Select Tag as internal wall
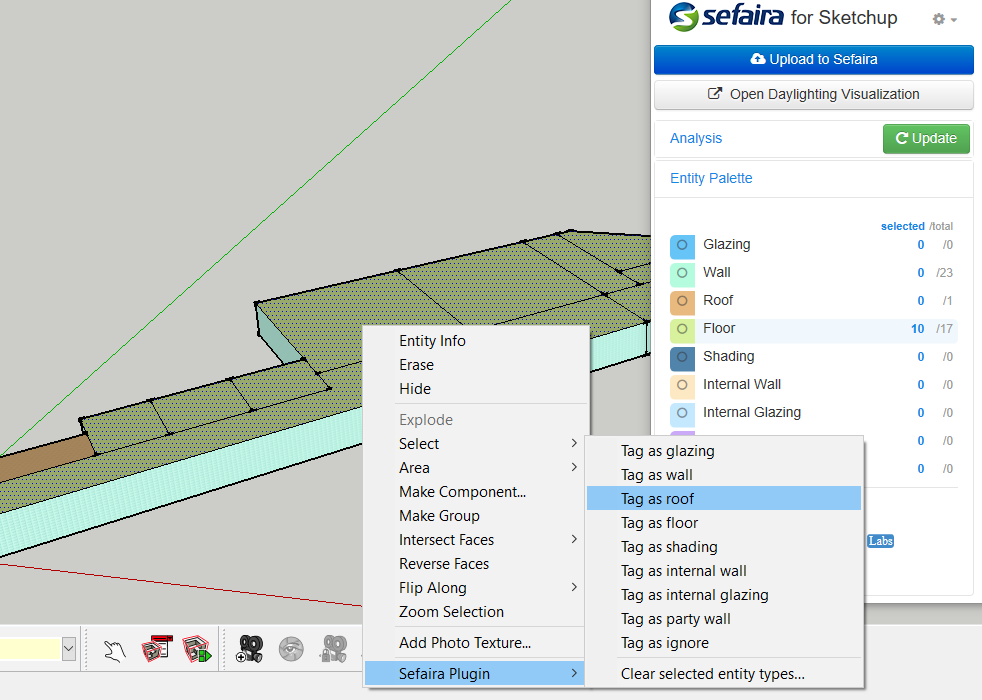The width and height of the screenshot is (982, 700). pyautogui.click(x=724, y=571)
